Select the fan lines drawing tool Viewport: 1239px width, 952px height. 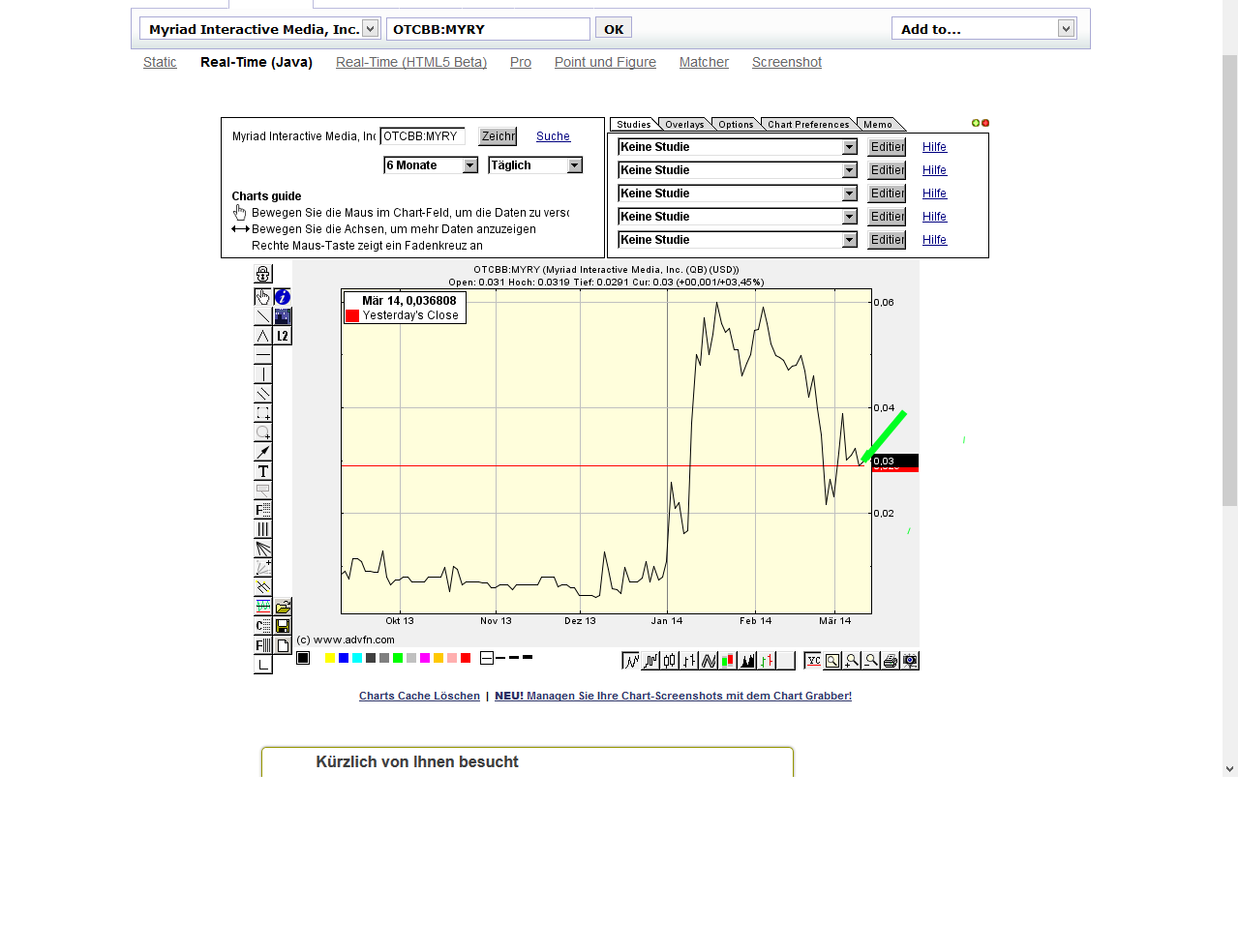tap(263, 549)
